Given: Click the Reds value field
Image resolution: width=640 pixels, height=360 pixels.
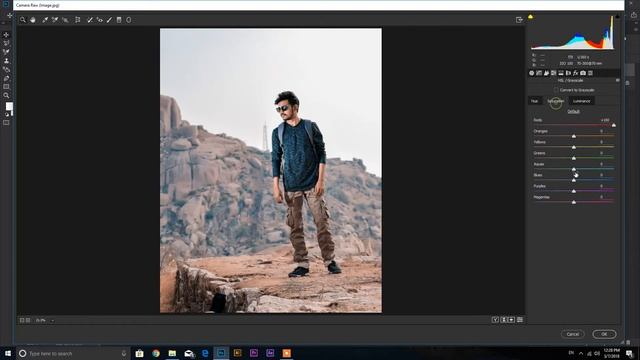Looking at the screenshot, I should click(605, 120).
